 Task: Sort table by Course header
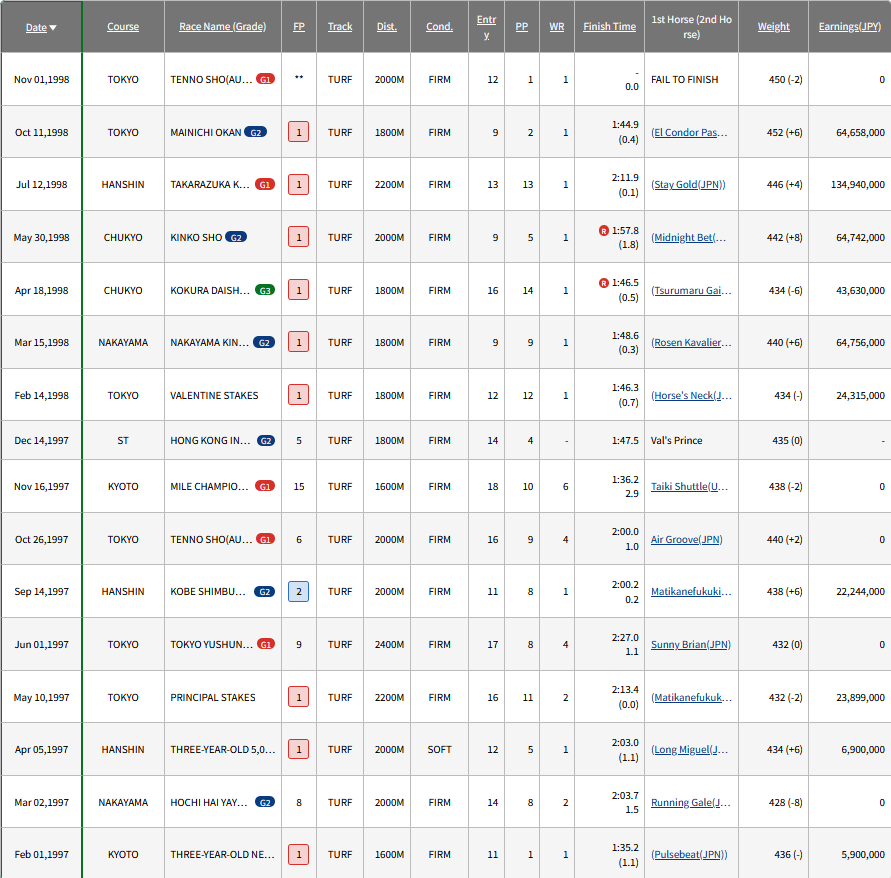click(123, 27)
